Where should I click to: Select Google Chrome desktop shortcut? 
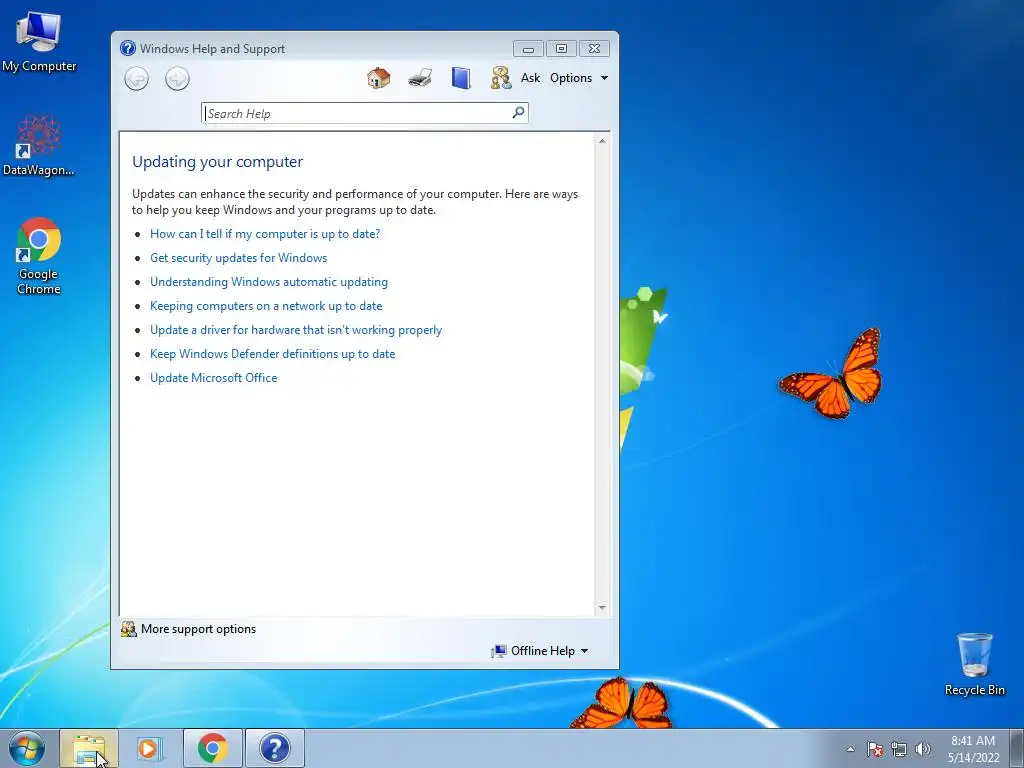39,256
